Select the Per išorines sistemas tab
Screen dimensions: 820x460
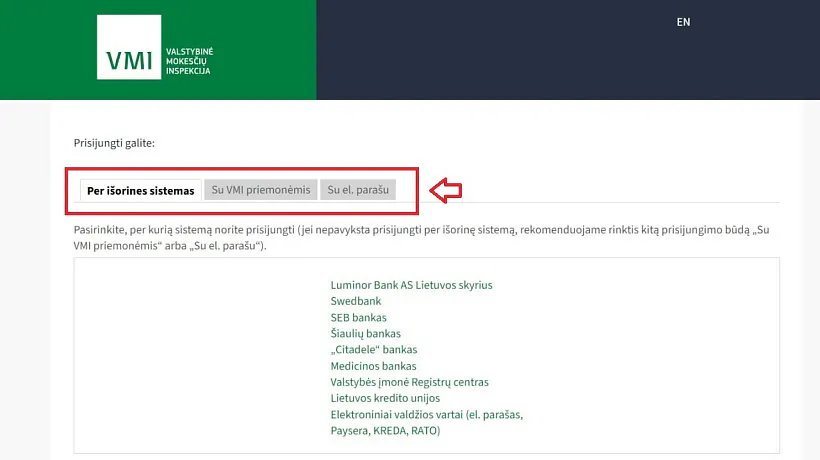(x=141, y=190)
